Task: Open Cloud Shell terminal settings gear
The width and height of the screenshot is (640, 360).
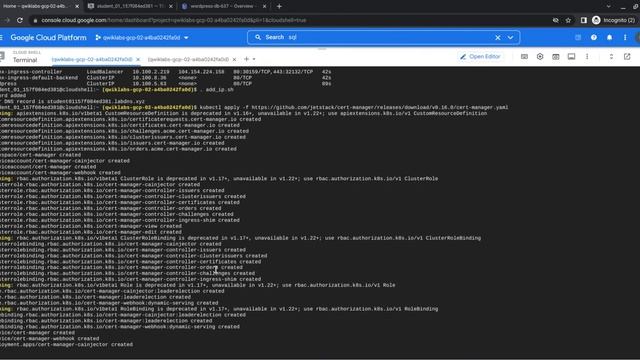Action: tap(540, 57)
